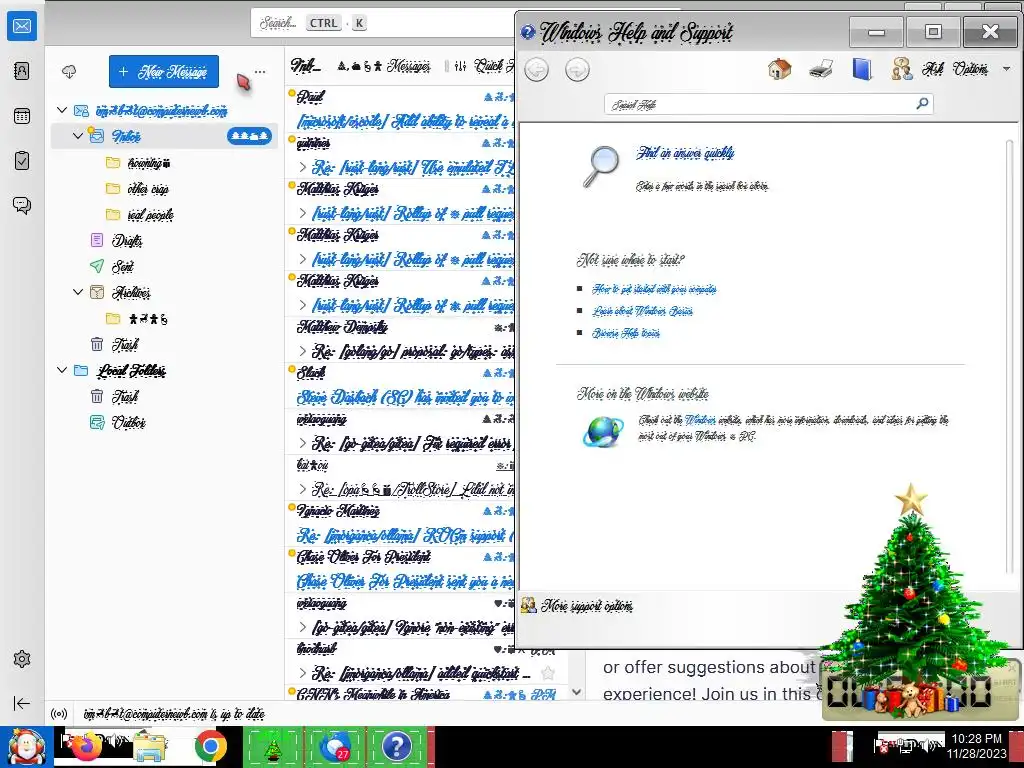The height and width of the screenshot is (768, 1024).
Task: Open the Chase Oliver For President message
Action: 401,569
